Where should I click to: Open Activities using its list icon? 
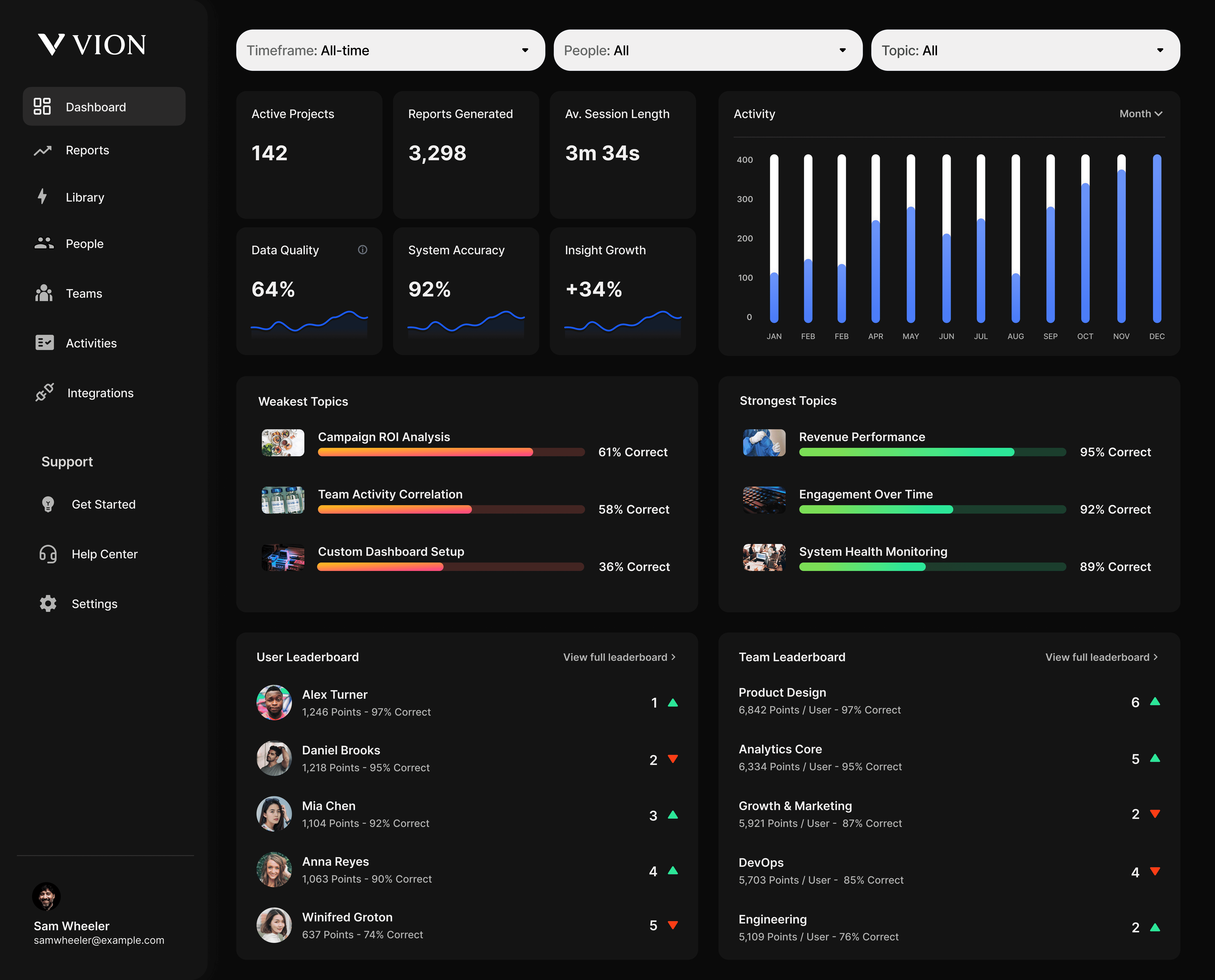coord(45,343)
